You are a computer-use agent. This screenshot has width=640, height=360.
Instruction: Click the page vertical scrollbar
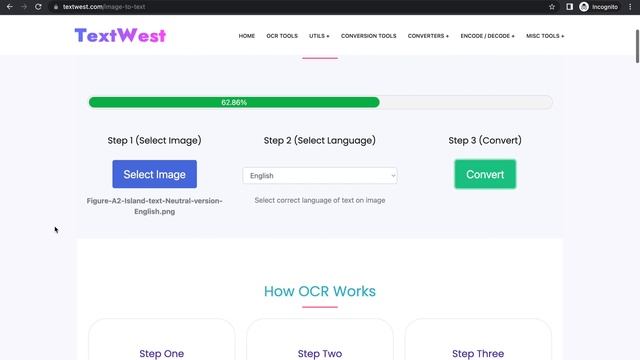pyautogui.click(x=637, y=46)
